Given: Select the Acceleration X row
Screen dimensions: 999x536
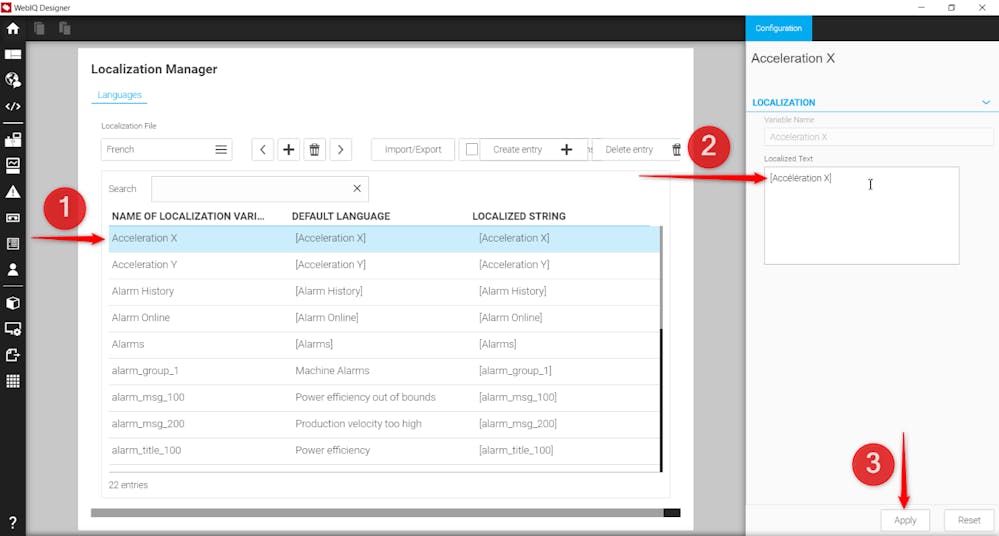Looking at the screenshot, I should 384,238.
